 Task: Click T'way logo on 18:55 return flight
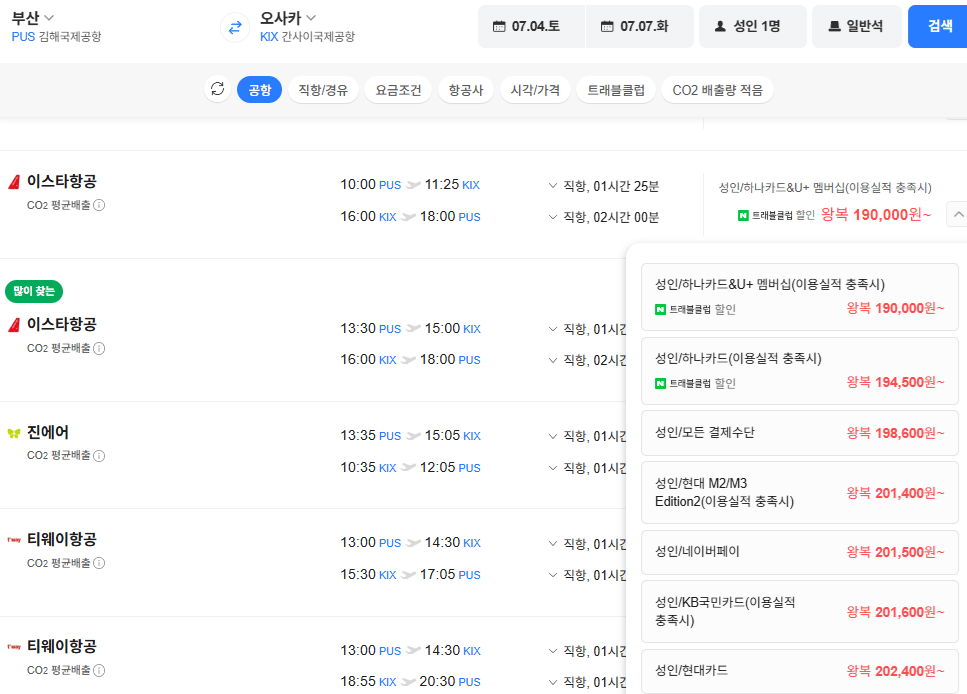(x=14, y=646)
